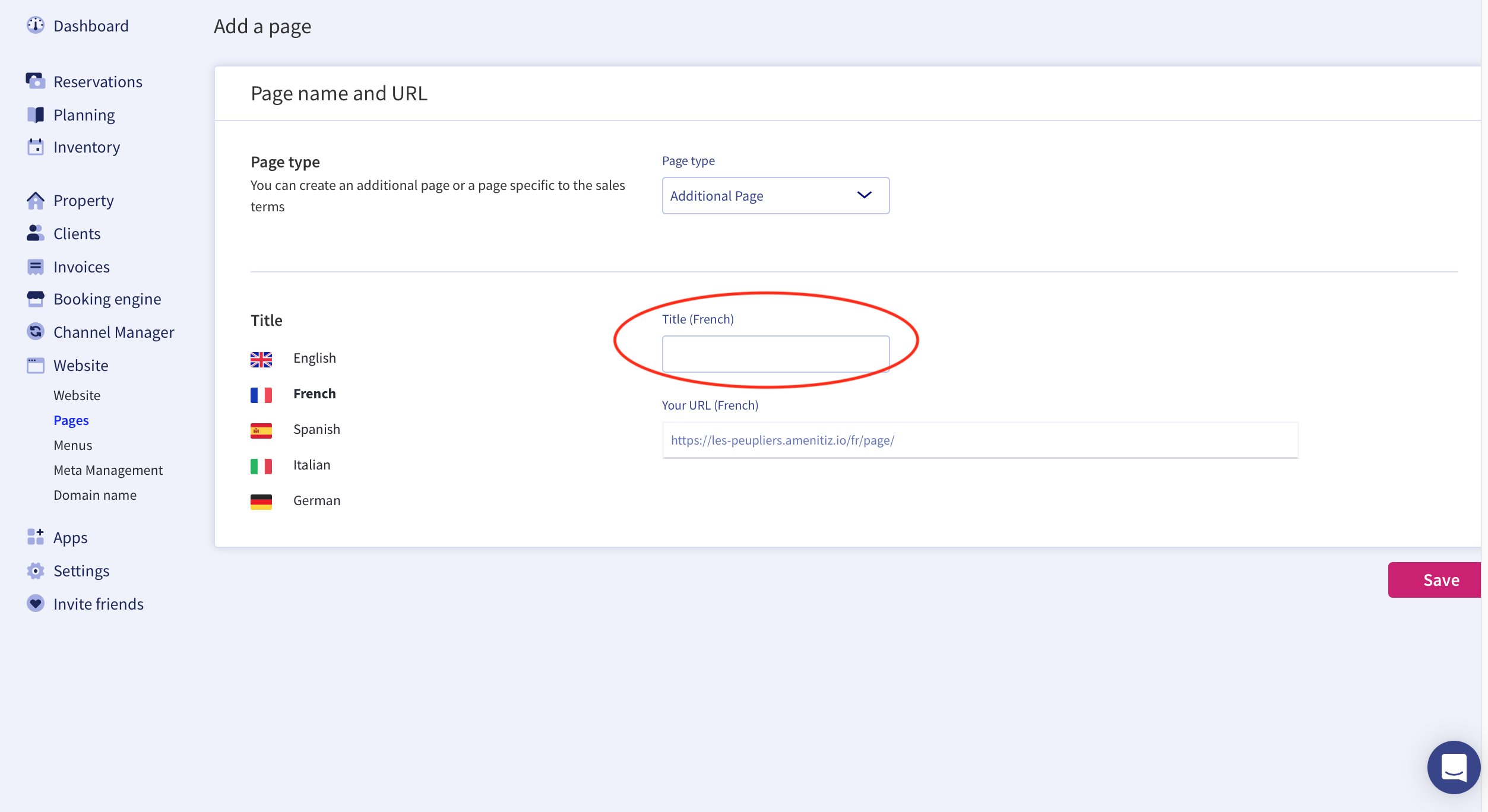The image size is (1488, 812).
Task: Go to Dashboard
Action: pos(91,26)
